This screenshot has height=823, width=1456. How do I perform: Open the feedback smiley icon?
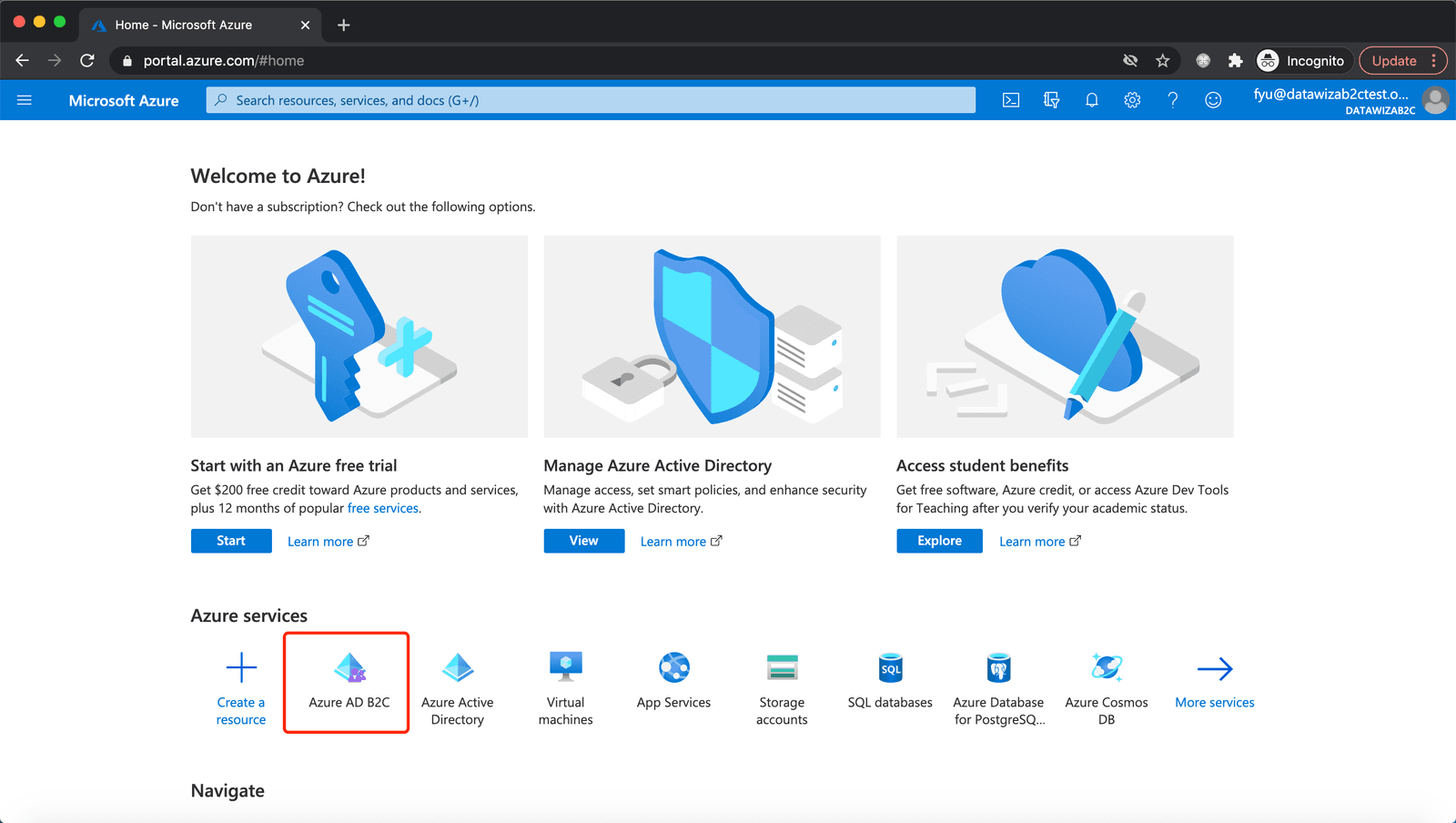click(1213, 100)
